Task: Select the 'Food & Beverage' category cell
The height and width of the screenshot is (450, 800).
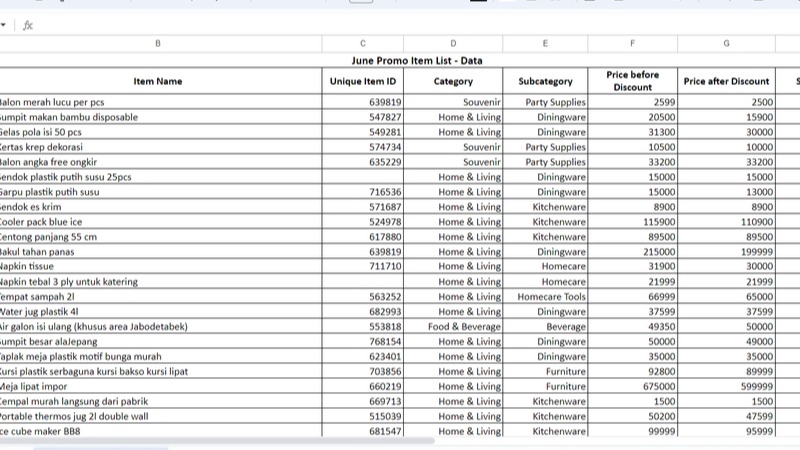Action: pos(453,327)
